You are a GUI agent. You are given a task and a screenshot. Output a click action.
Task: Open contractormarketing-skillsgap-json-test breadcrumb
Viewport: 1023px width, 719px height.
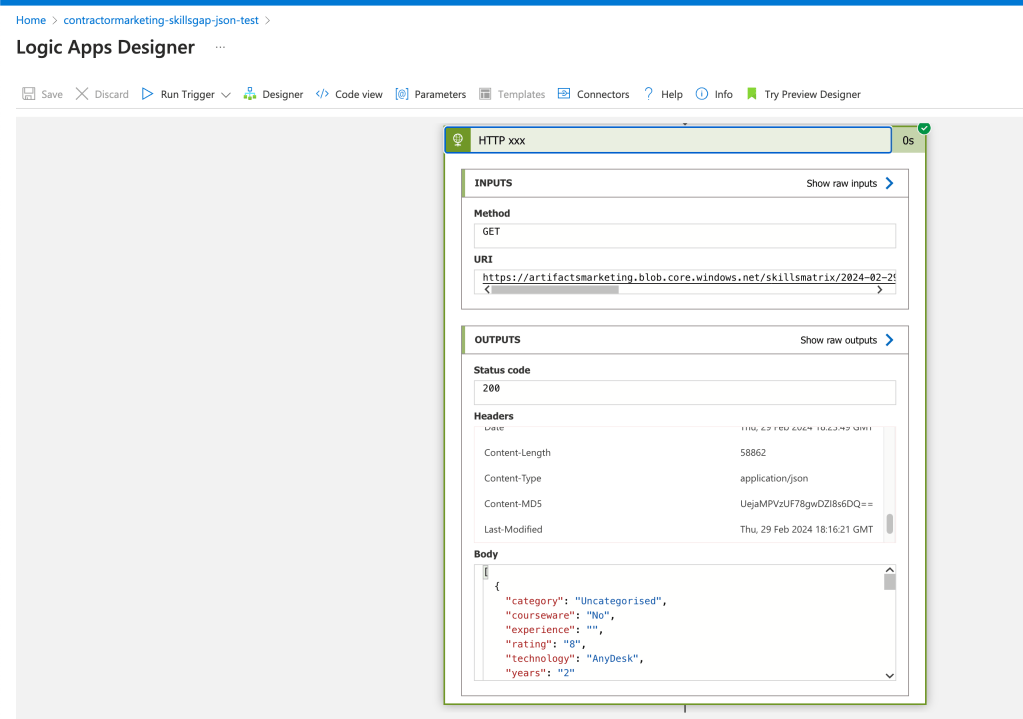click(x=160, y=20)
